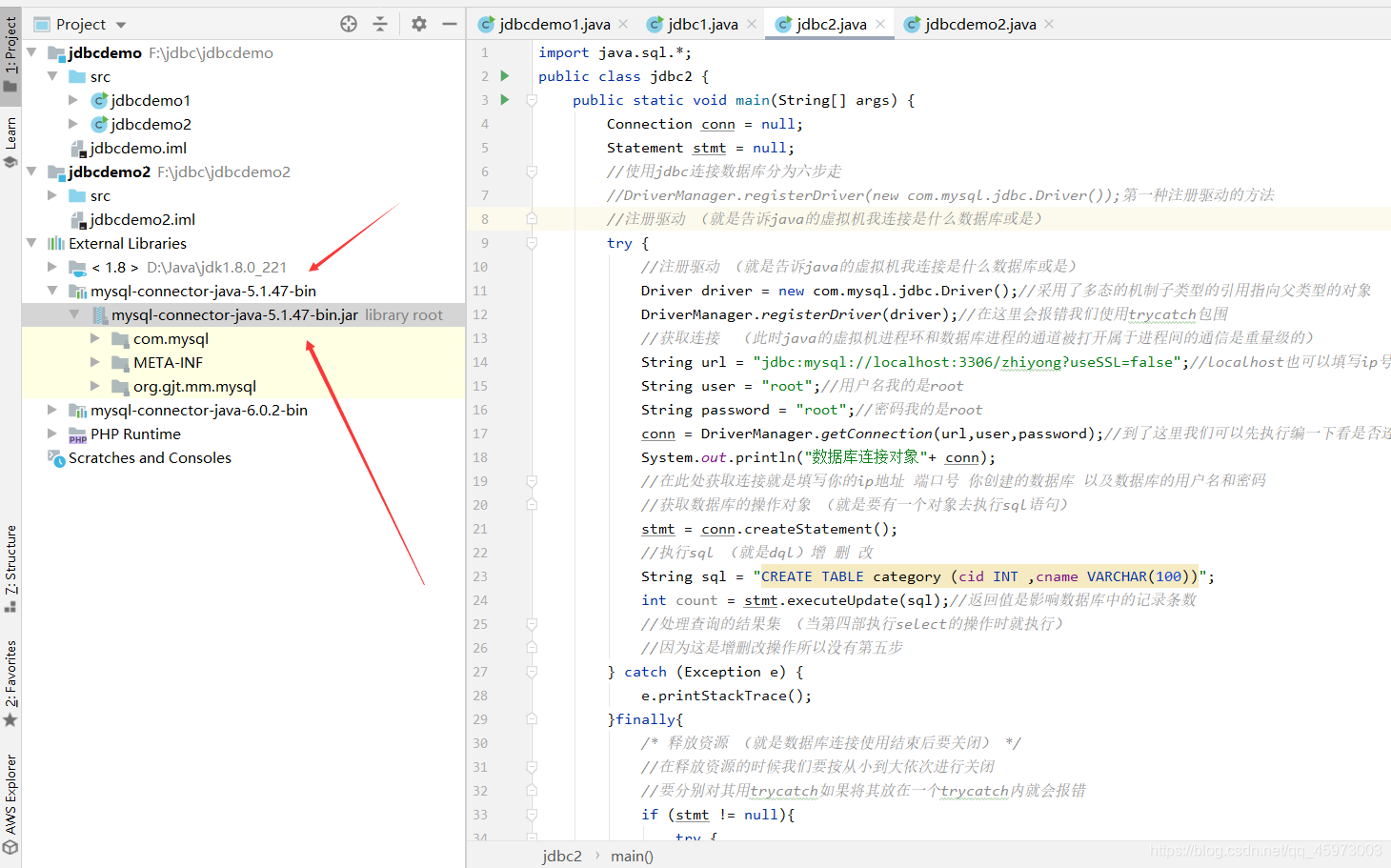Open Project panel settings gear
This screenshot has height=868, width=1391.
pos(419,24)
